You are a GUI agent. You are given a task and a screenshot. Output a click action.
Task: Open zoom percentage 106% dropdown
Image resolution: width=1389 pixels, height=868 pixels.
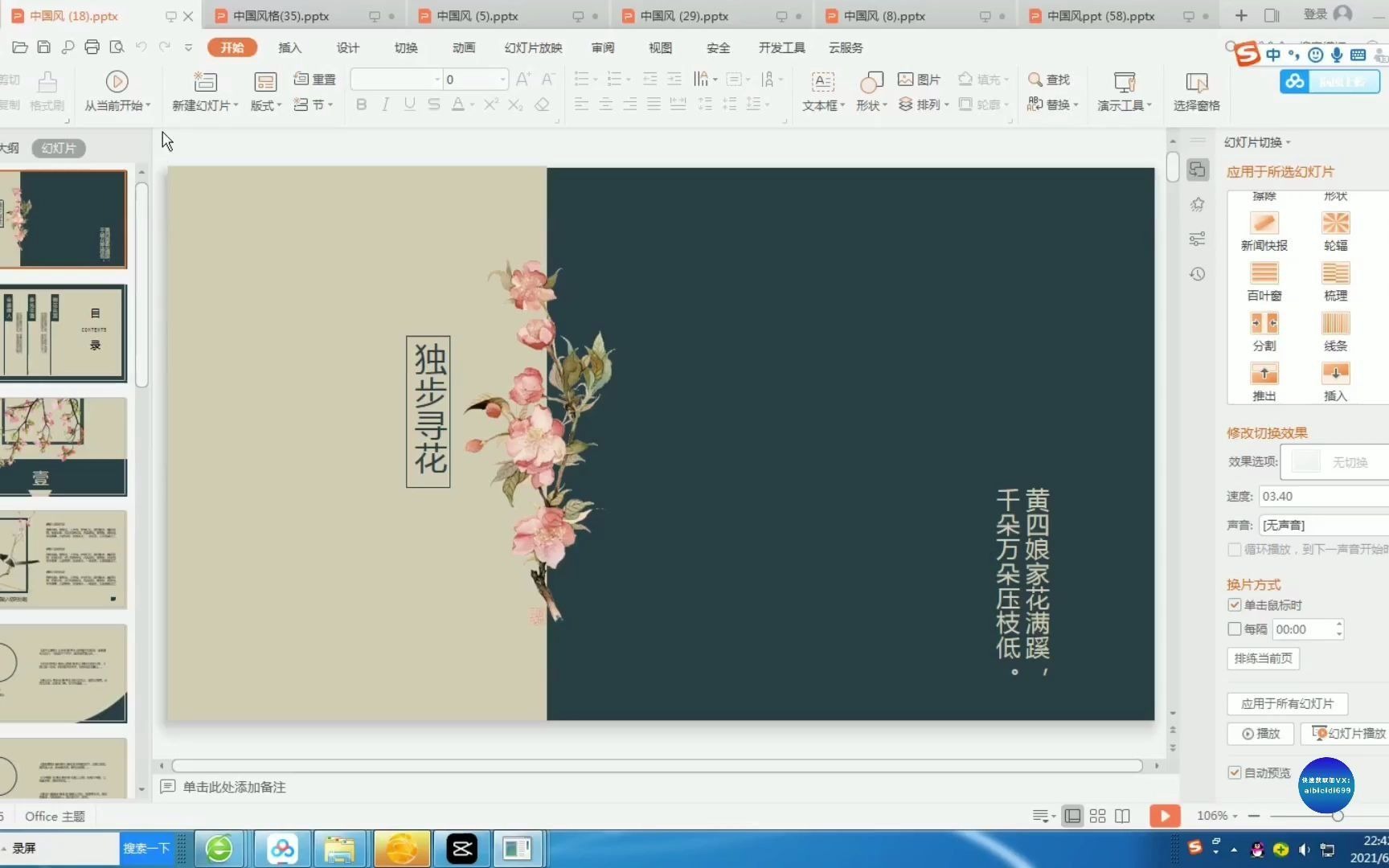[x=1217, y=816]
